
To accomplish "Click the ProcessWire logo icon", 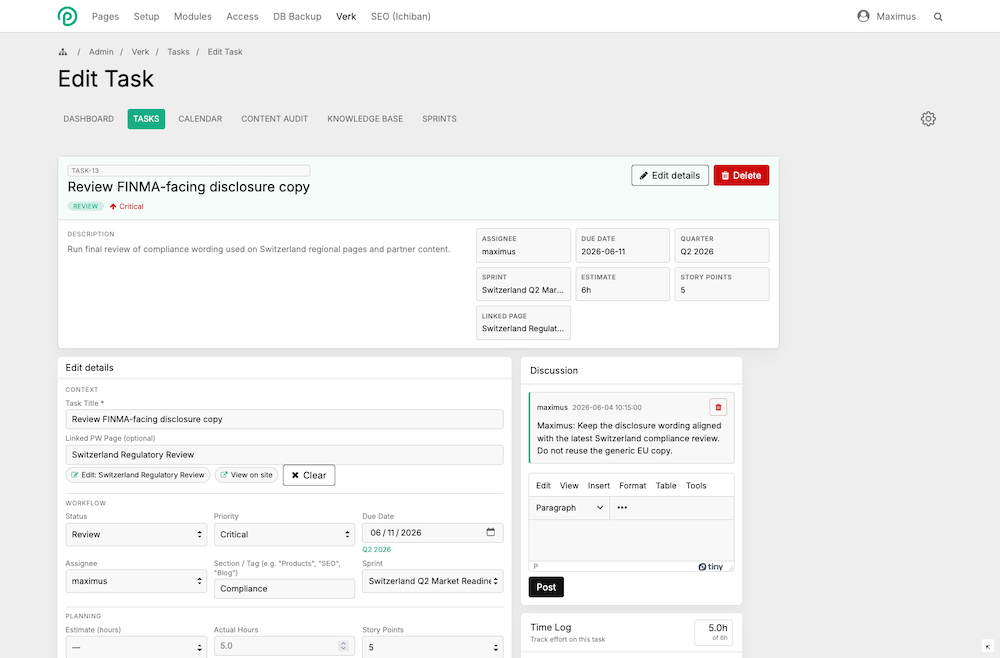I will point(67,16).
